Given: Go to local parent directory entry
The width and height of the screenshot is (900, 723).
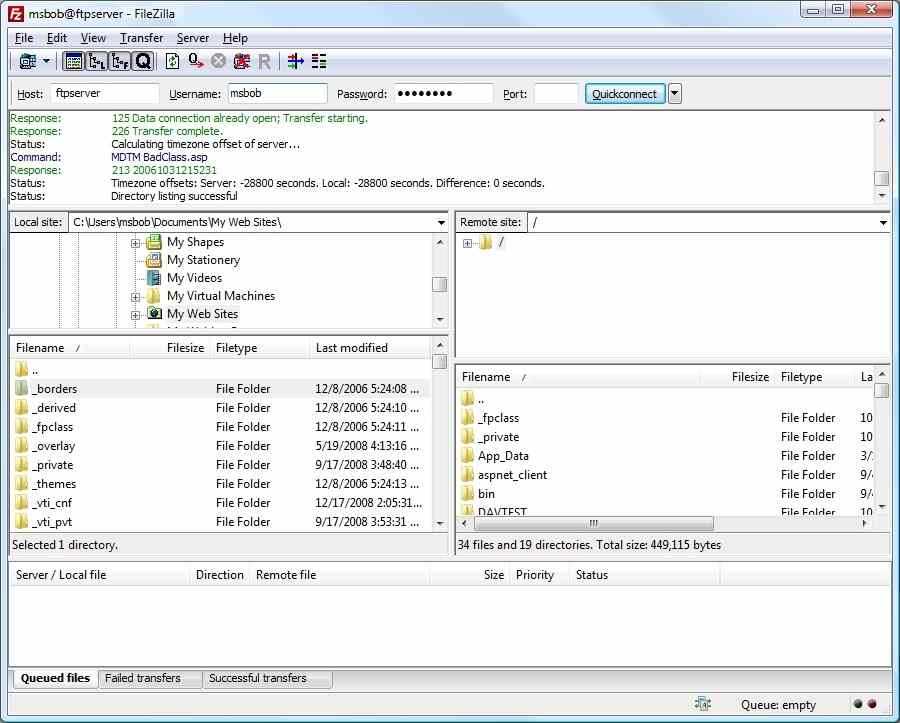Looking at the screenshot, I should tap(219, 370).
